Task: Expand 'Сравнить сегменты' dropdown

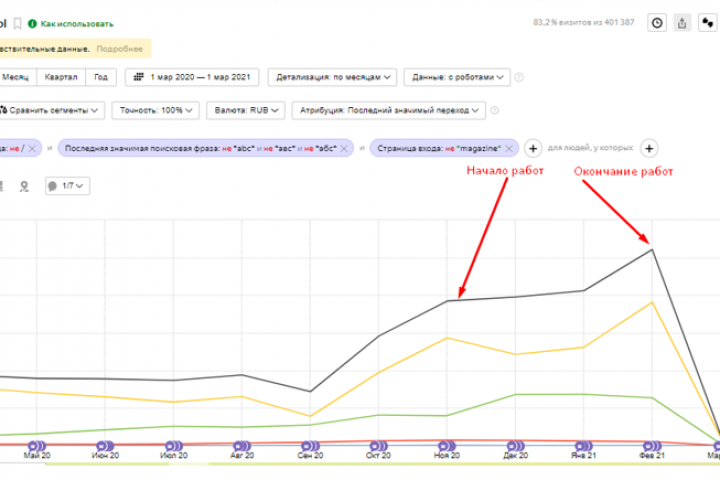Action: (x=50, y=110)
